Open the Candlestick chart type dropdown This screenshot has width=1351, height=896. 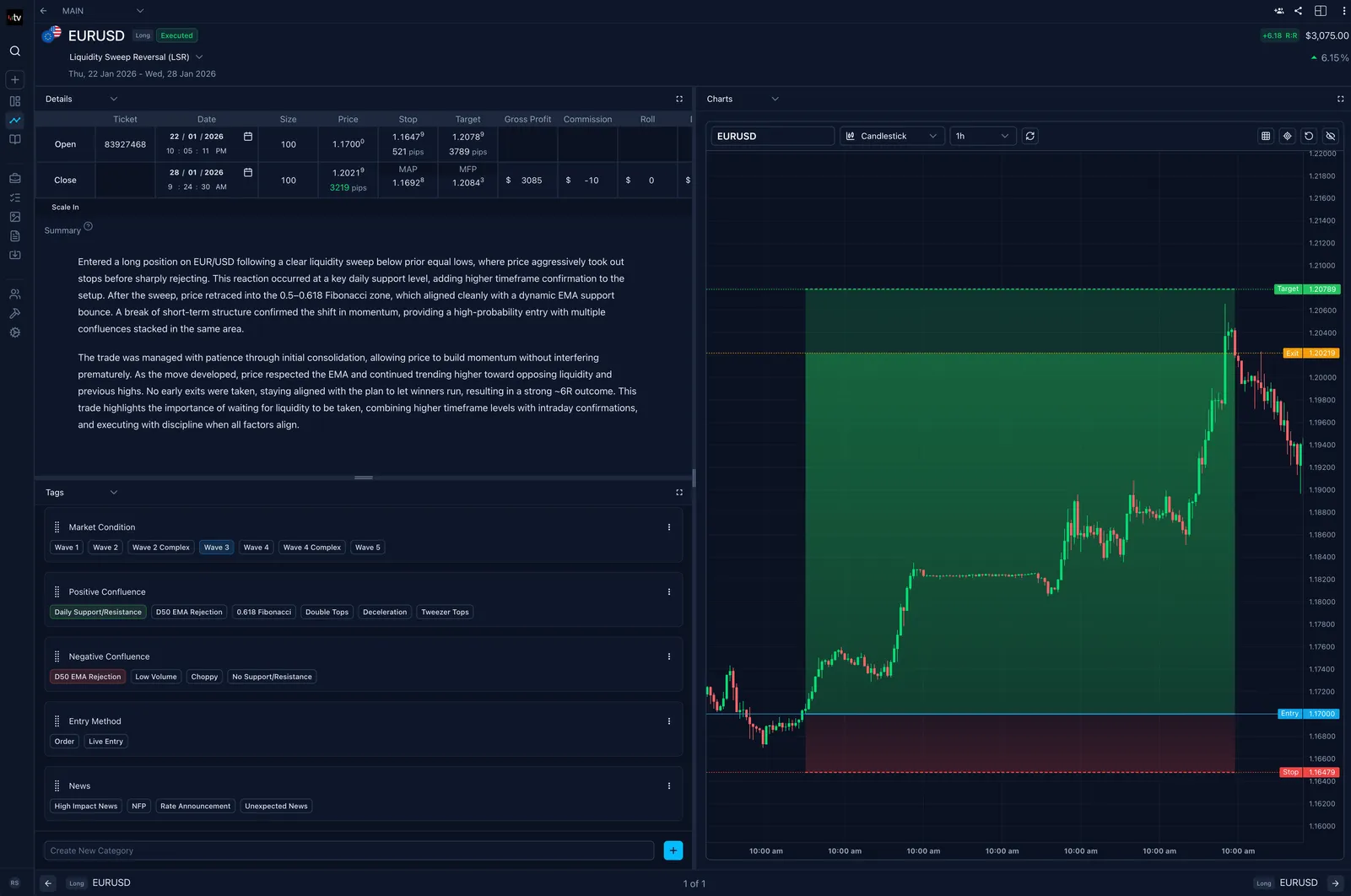[x=892, y=136]
